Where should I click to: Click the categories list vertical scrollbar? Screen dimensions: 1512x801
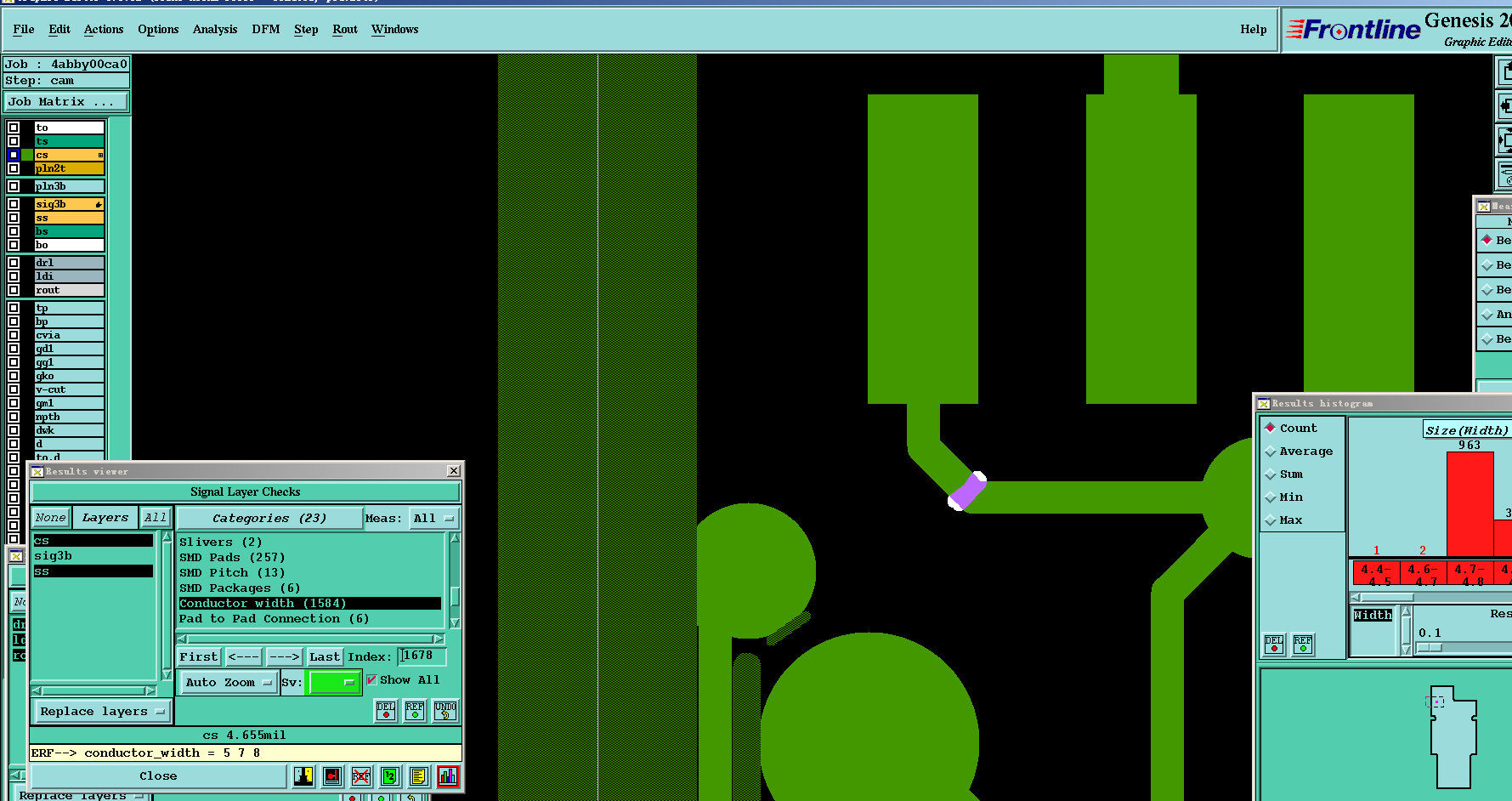(x=455, y=580)
